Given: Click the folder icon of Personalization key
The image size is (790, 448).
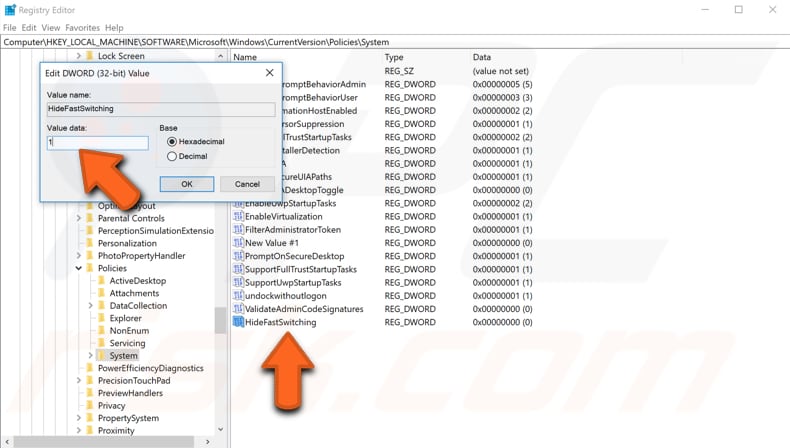Looking at the screenshot, I should [x=90, y=243].
